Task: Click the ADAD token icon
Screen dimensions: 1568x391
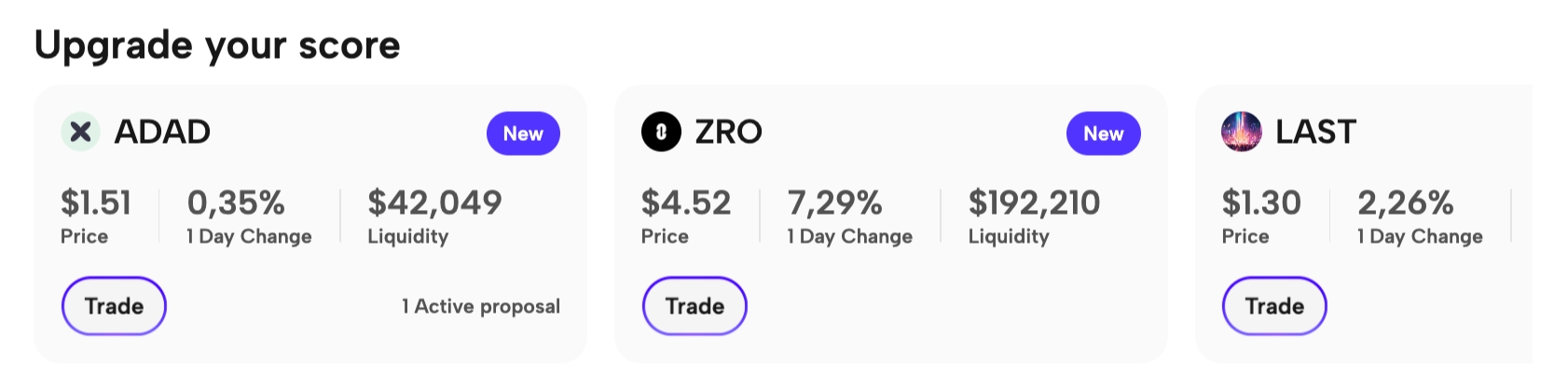Action: click(x=80, y=132)
